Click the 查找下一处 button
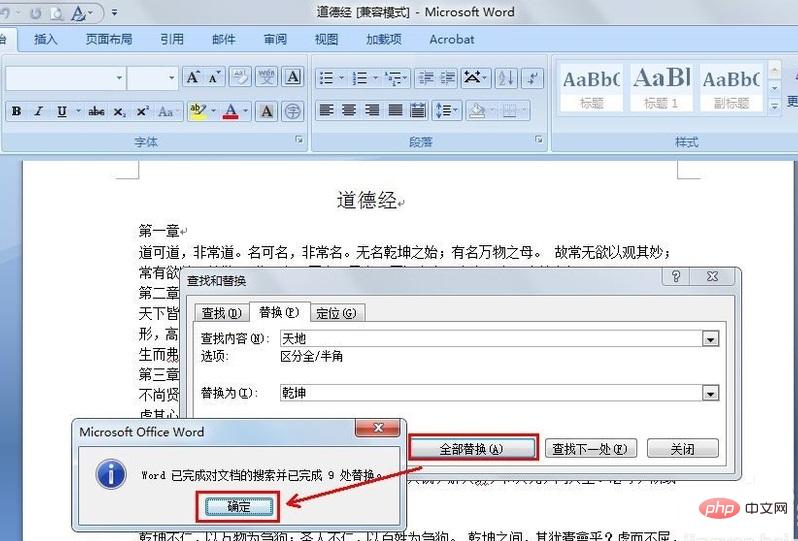Viewport: 798px width, 541px height. tap(590, 449)
